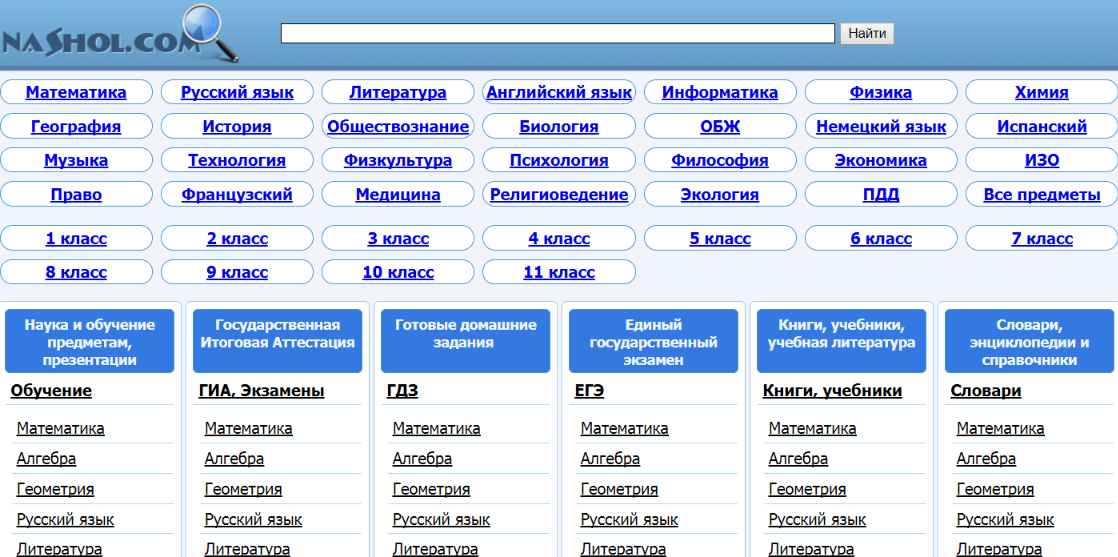Open the 1 класс grade link
The height and width of the screenshot is (557, 1118).
tap(76, 239)
